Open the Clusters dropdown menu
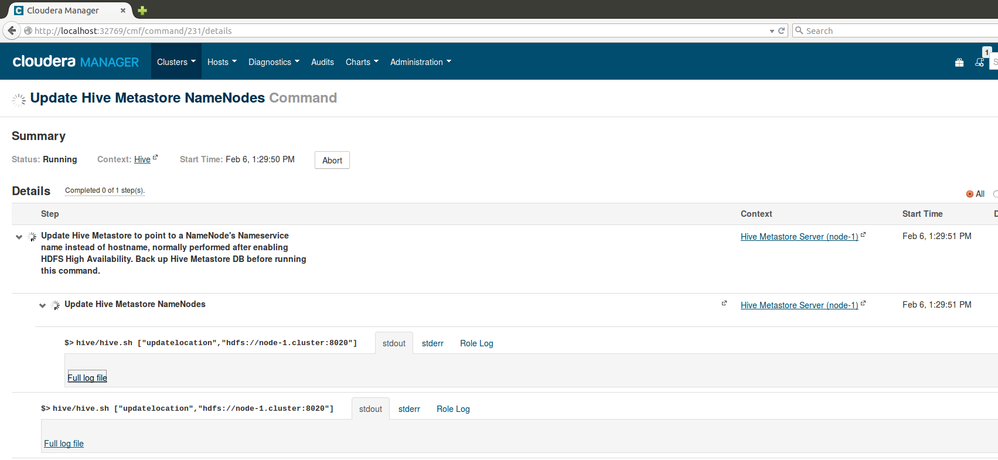Viewport: 998px width, 460px height. pyautogui.click(x=176, y=62)
